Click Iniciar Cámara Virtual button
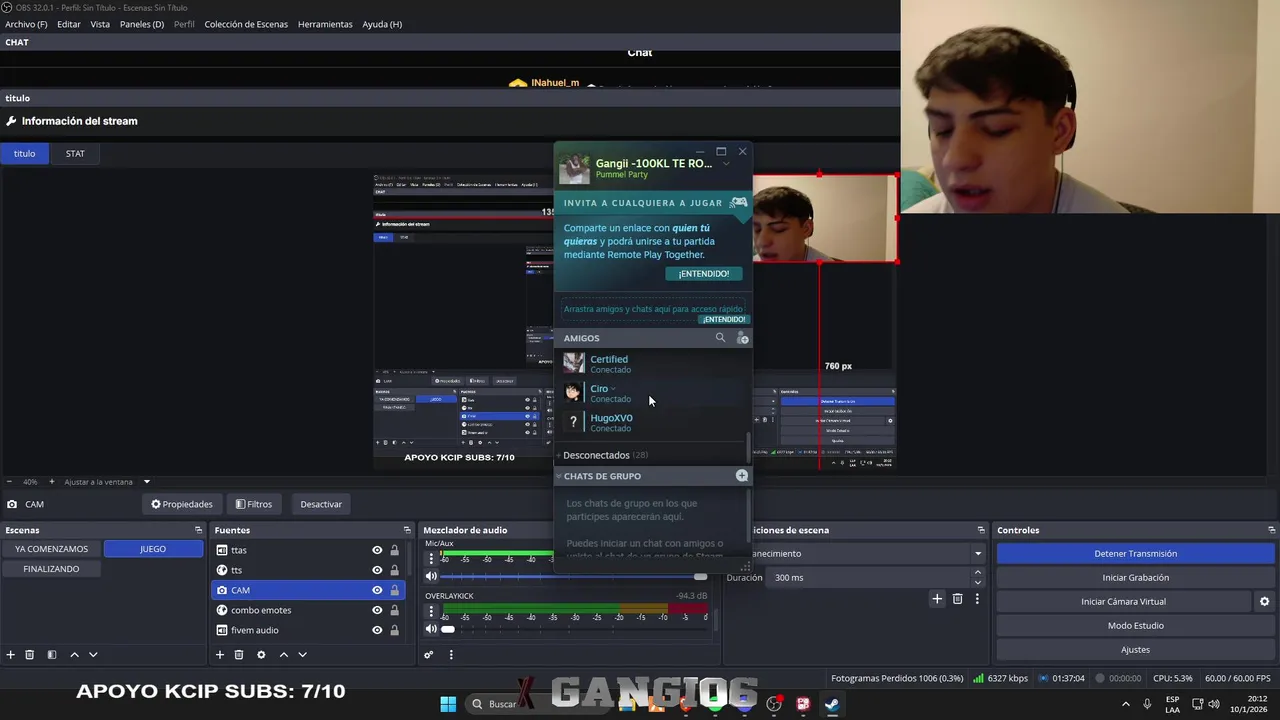 click(x=1124, y=601)
